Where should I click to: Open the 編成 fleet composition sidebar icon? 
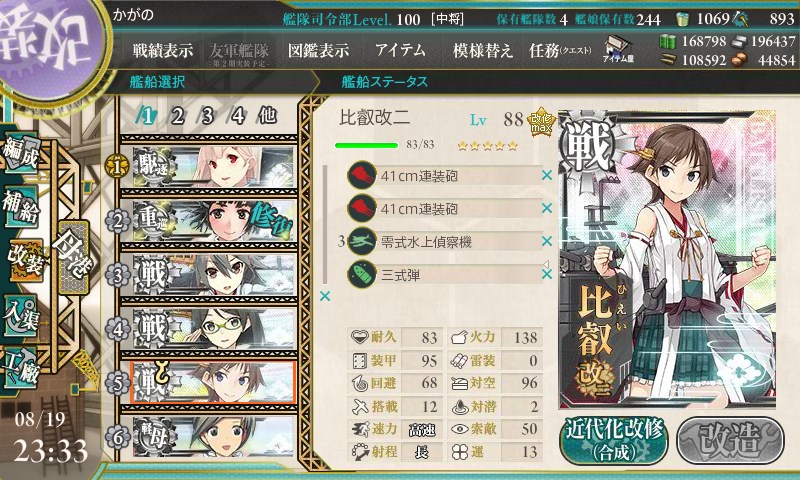point(21,153)
